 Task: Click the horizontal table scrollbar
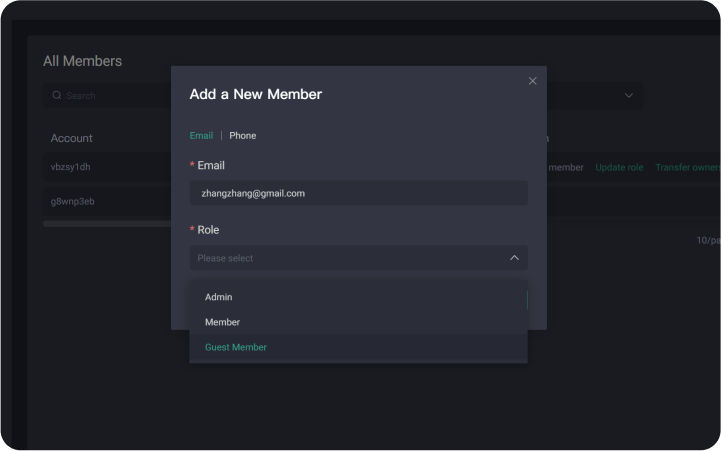click(x=106, y=224)
